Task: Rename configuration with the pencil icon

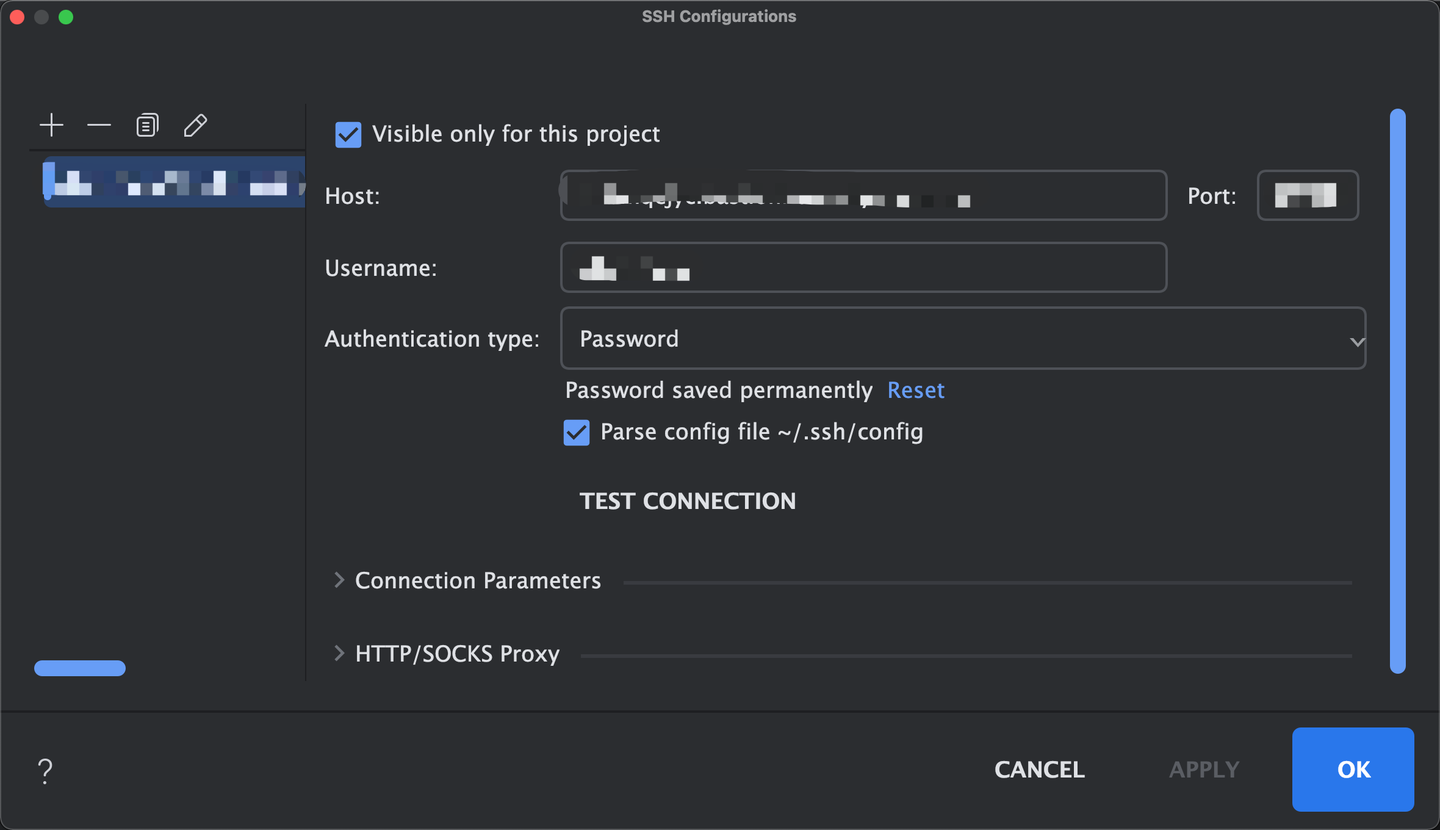Action: [x=195, y=125]
